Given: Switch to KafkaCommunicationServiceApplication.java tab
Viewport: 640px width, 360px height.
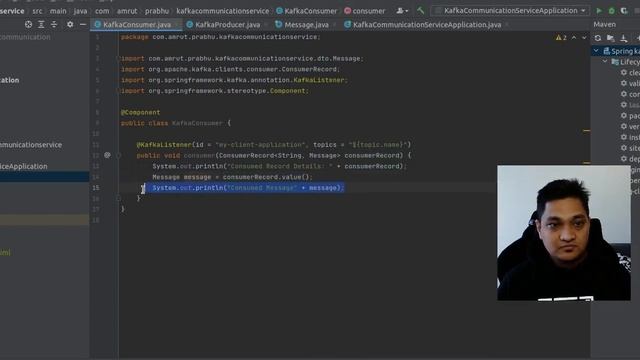Looking at the screenshot, I should coord(427,24).
